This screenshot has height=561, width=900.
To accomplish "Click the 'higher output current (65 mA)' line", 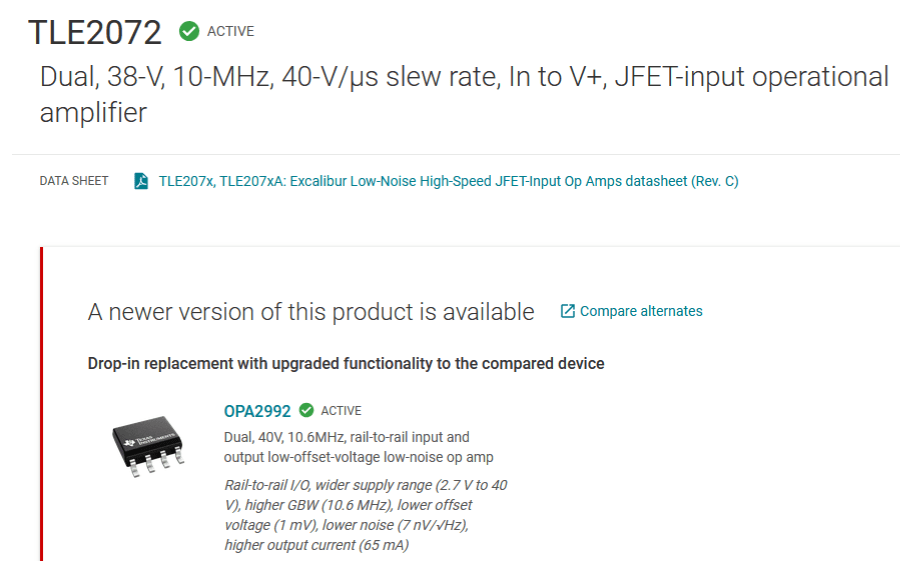I will (x=316, y=545).
